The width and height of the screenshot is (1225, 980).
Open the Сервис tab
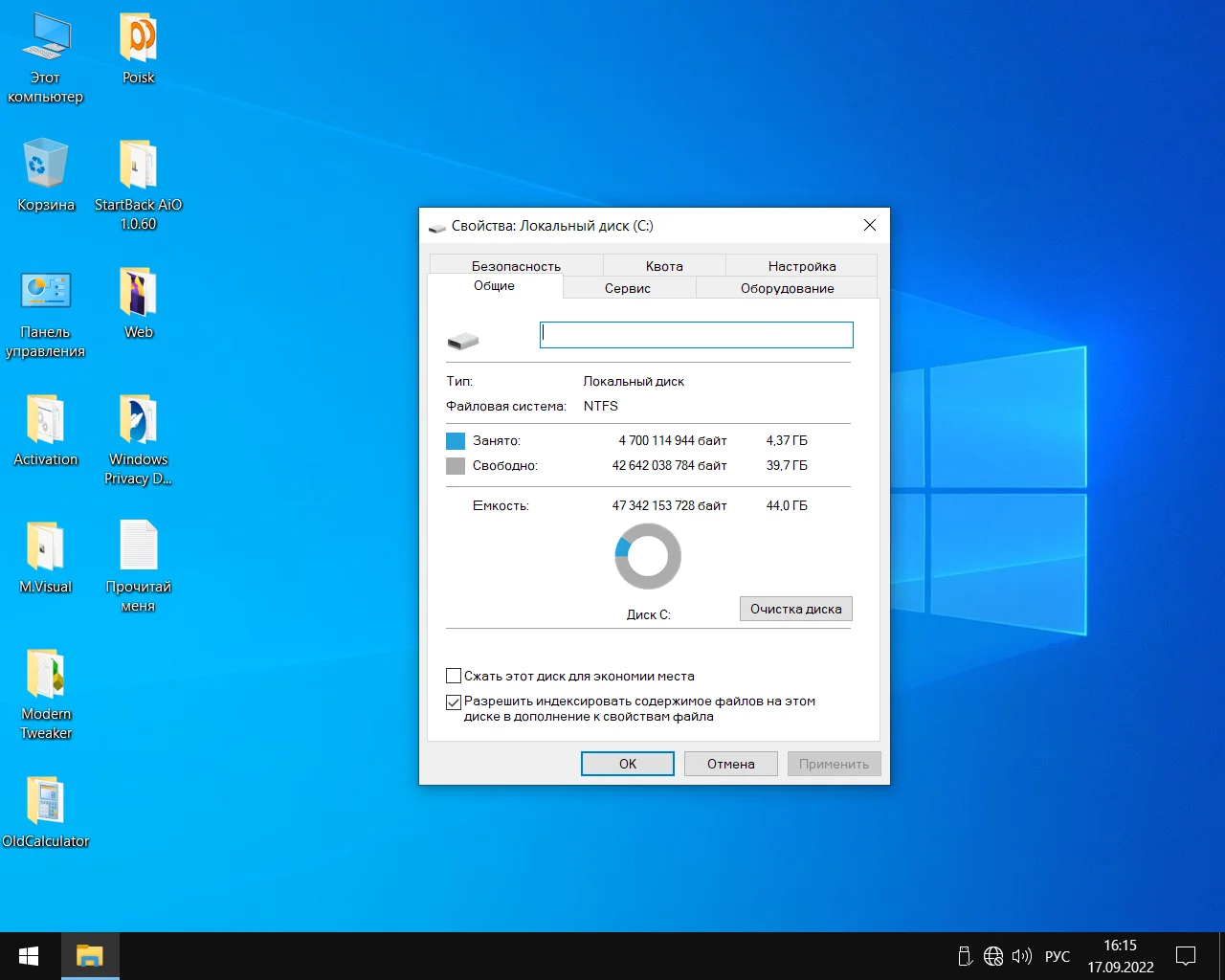[628, 288]
